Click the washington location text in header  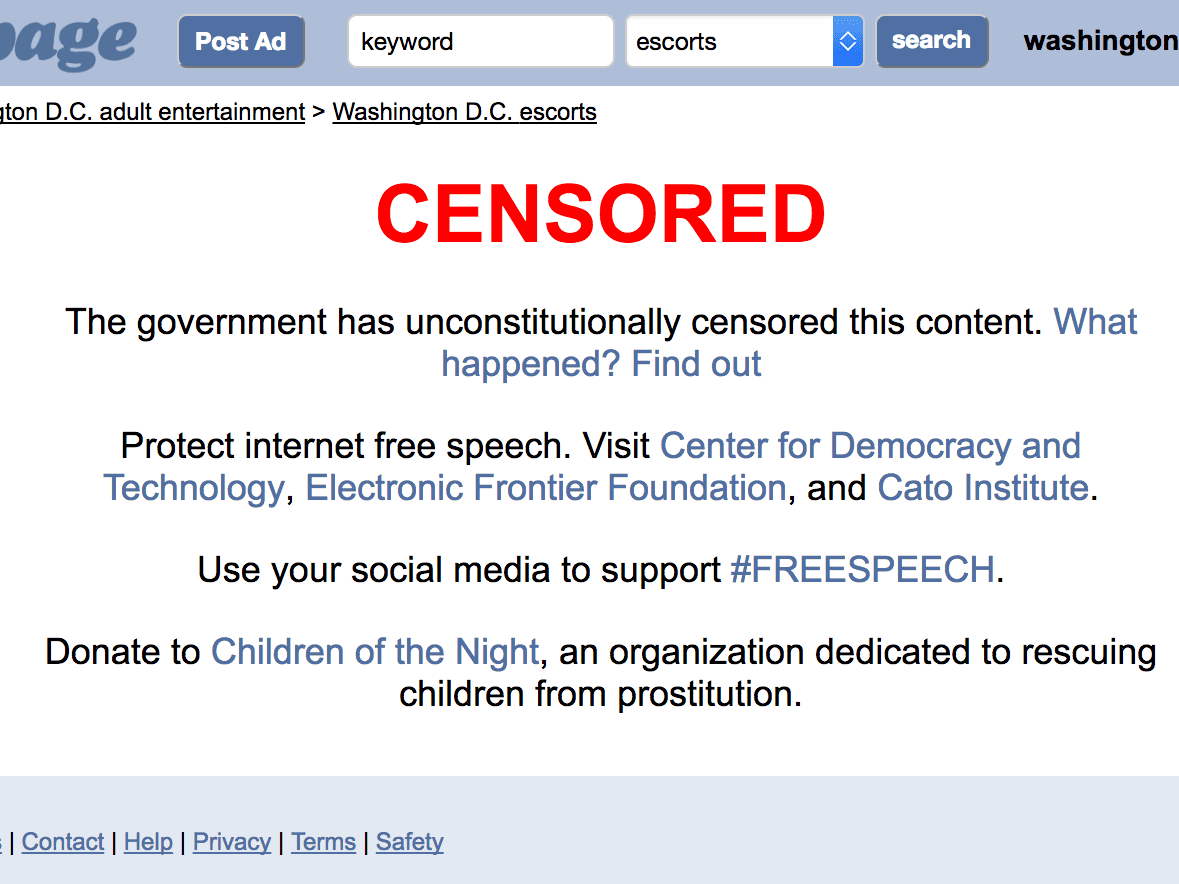coord(1100,41)
